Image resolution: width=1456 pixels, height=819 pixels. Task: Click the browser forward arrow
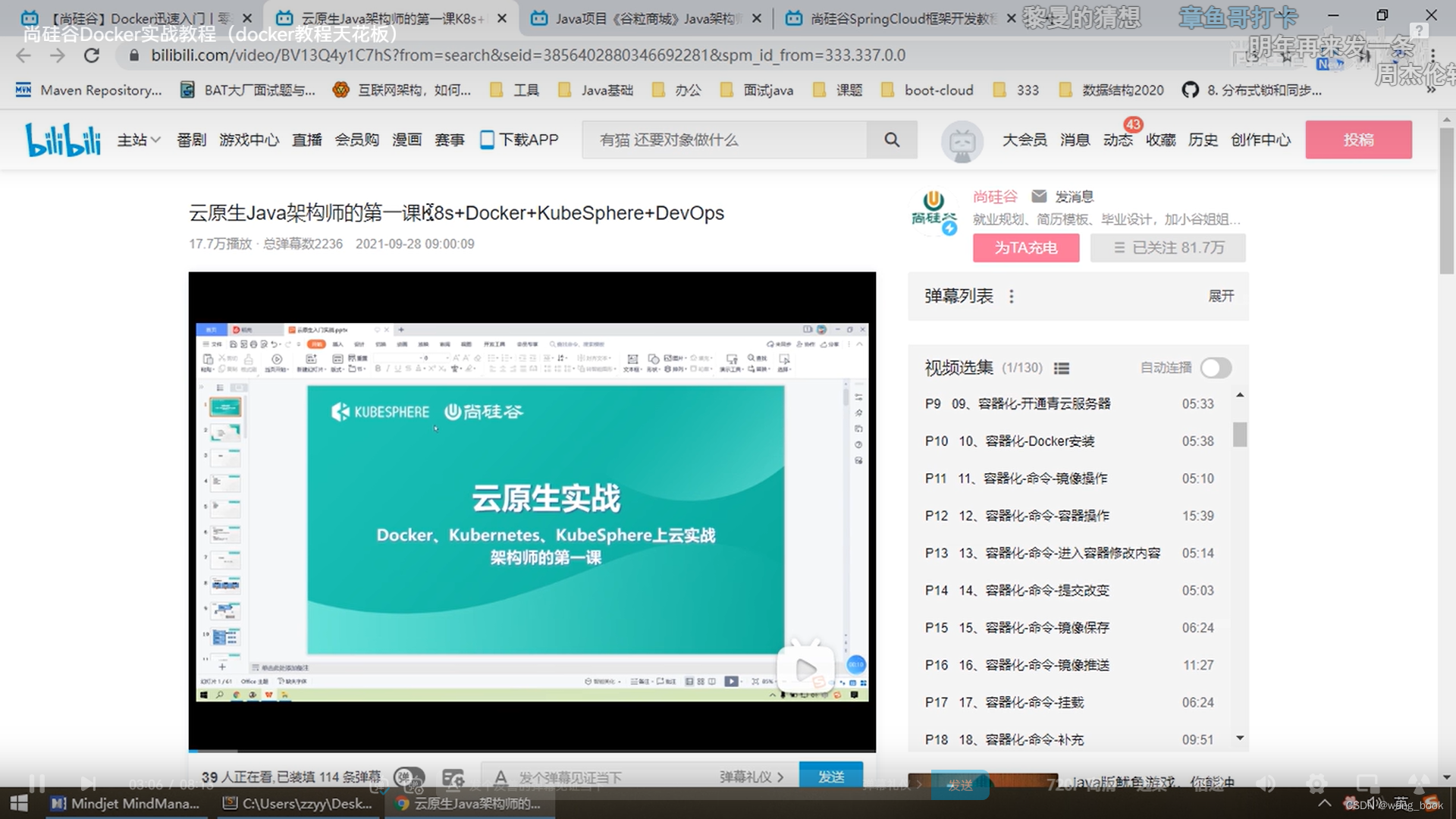[58, 55]
